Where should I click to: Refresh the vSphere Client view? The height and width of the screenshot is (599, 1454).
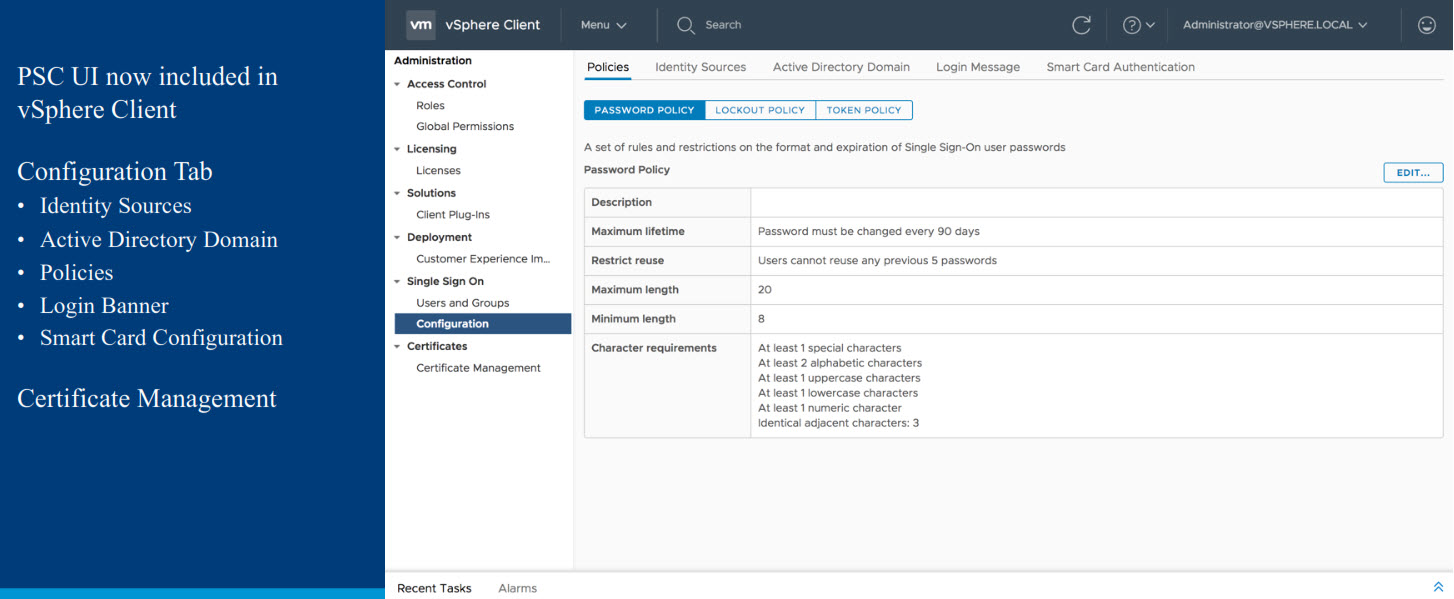pyautogui.click(x=1081, y=25)
